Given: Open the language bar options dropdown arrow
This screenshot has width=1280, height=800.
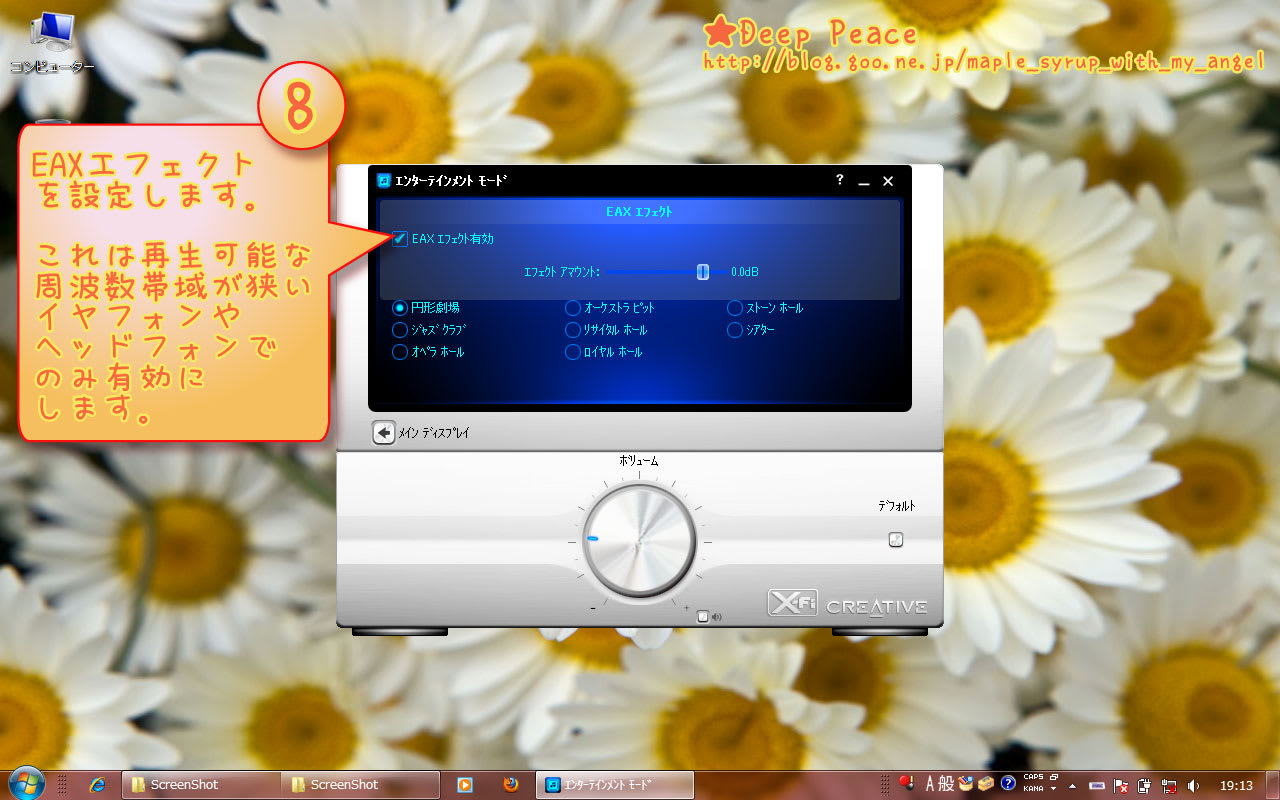Looking at the screenshot, I should 1054,788.
